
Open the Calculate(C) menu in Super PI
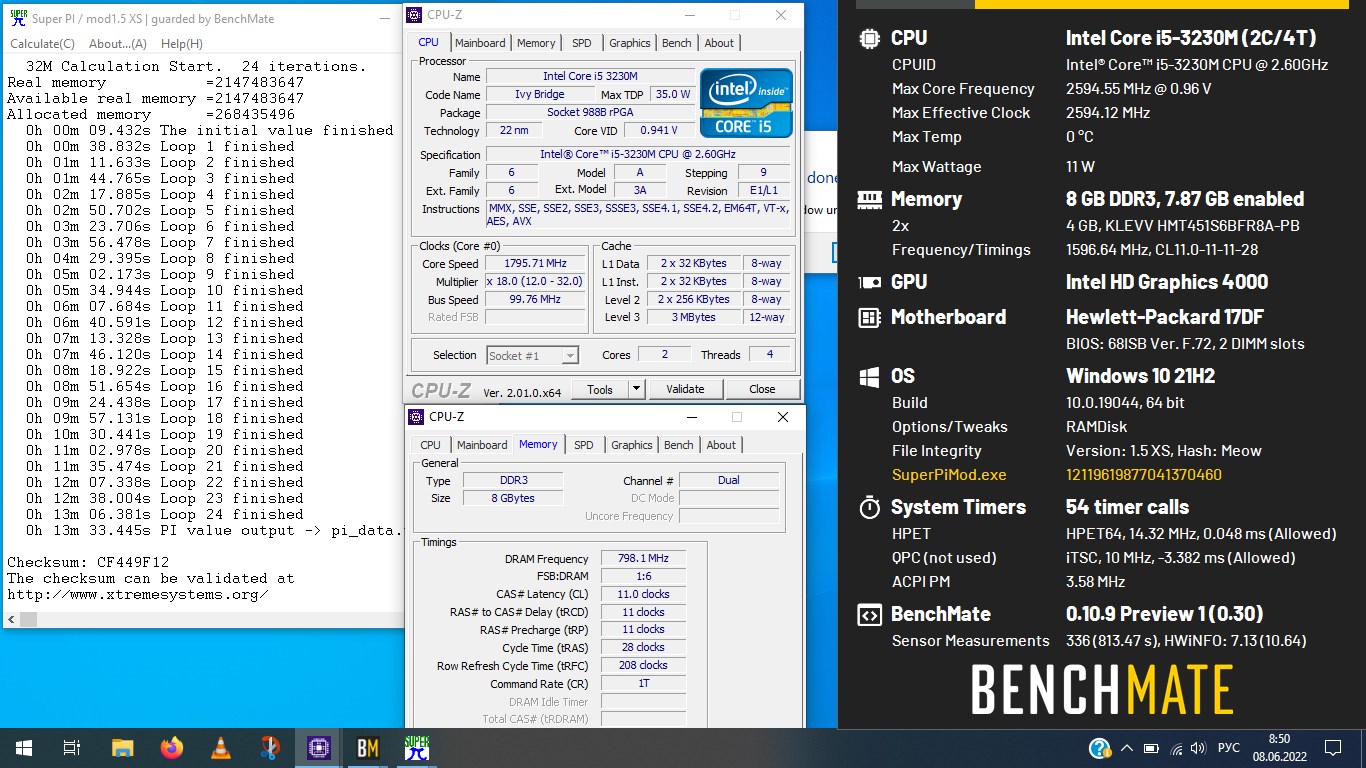pos(42,44)
